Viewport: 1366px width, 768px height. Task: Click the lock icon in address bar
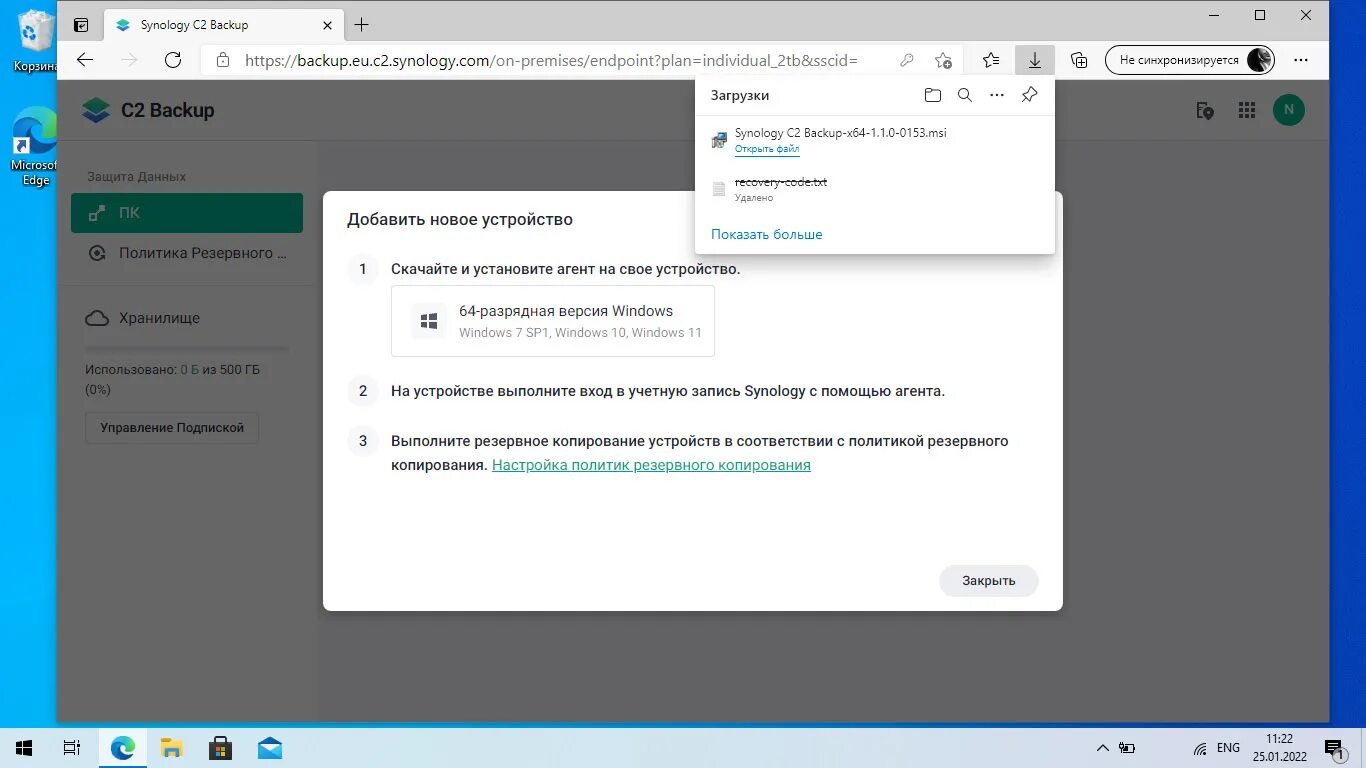(223, 60)
